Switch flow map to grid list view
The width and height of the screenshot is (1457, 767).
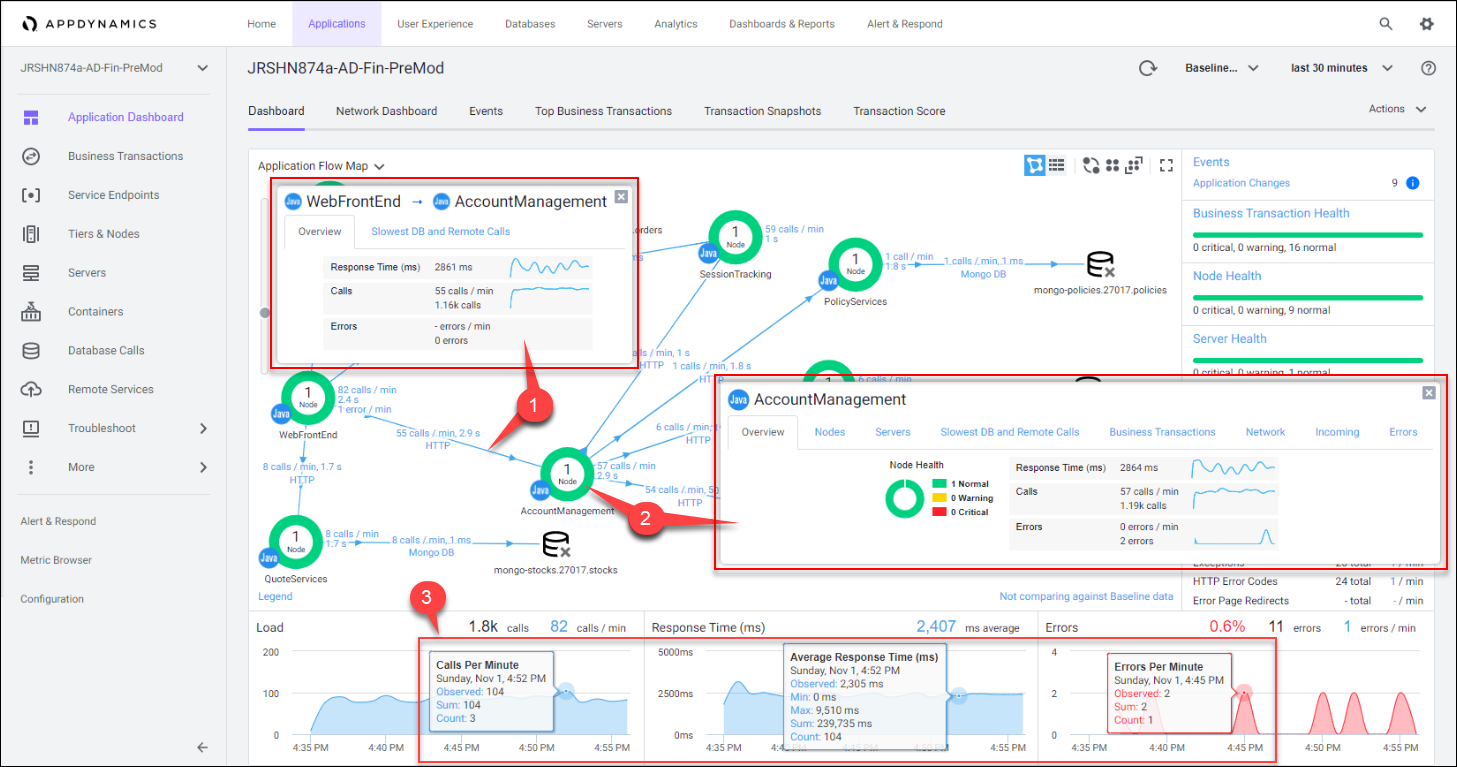1057,165
